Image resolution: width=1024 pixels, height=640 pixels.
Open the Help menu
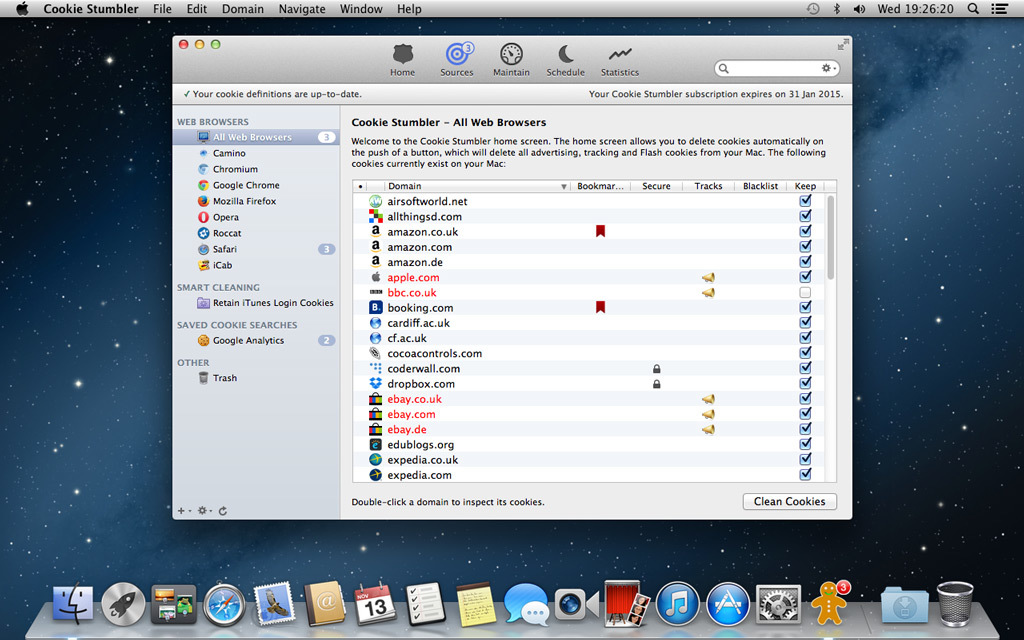tap(409, 9)
